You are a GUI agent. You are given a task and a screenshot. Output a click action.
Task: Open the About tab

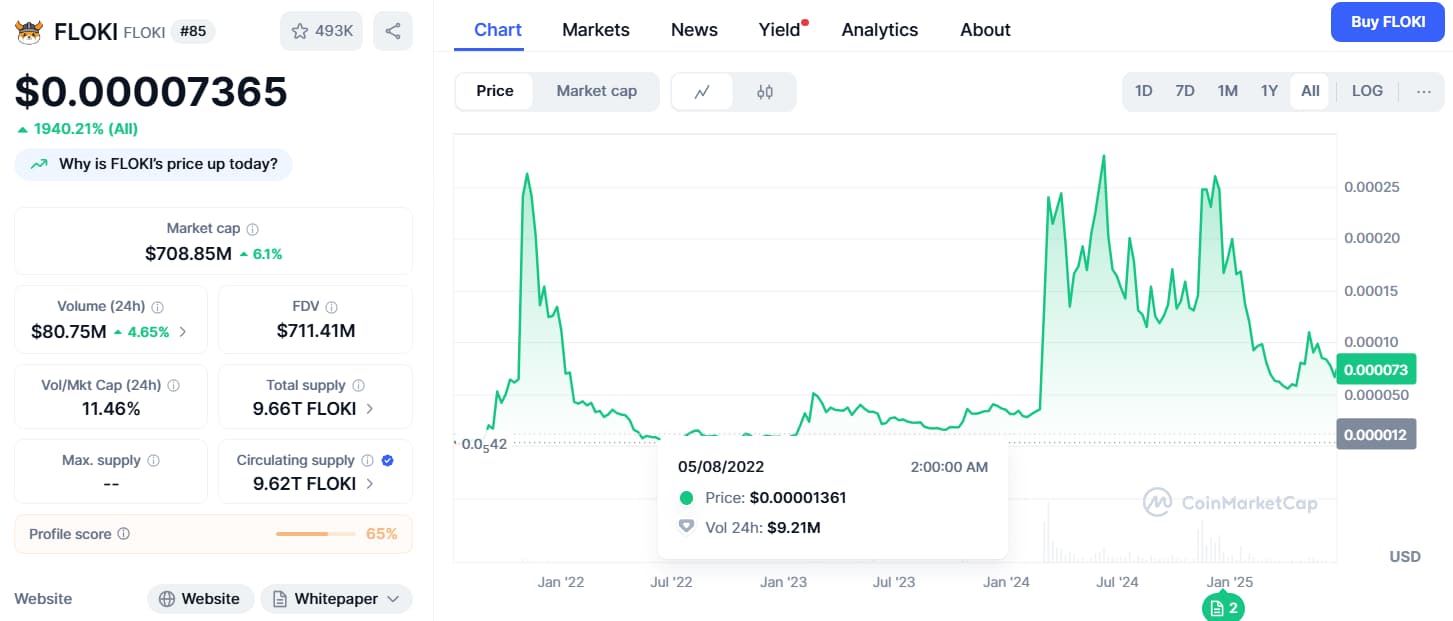985,29
